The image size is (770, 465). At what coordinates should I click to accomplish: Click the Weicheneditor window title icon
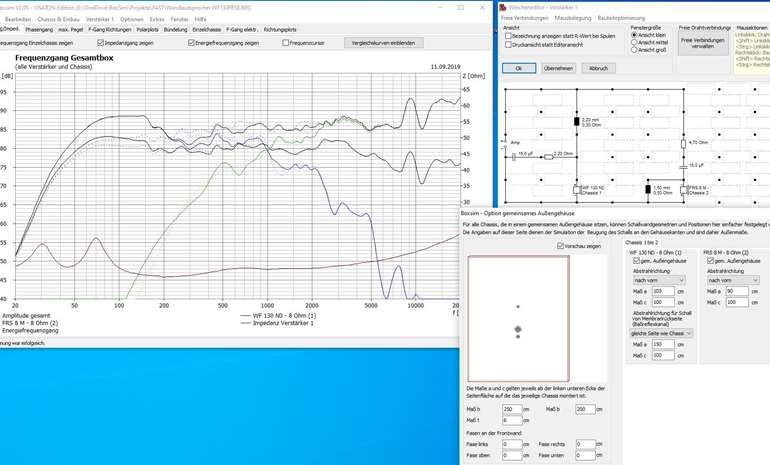[x=503, y=7]
